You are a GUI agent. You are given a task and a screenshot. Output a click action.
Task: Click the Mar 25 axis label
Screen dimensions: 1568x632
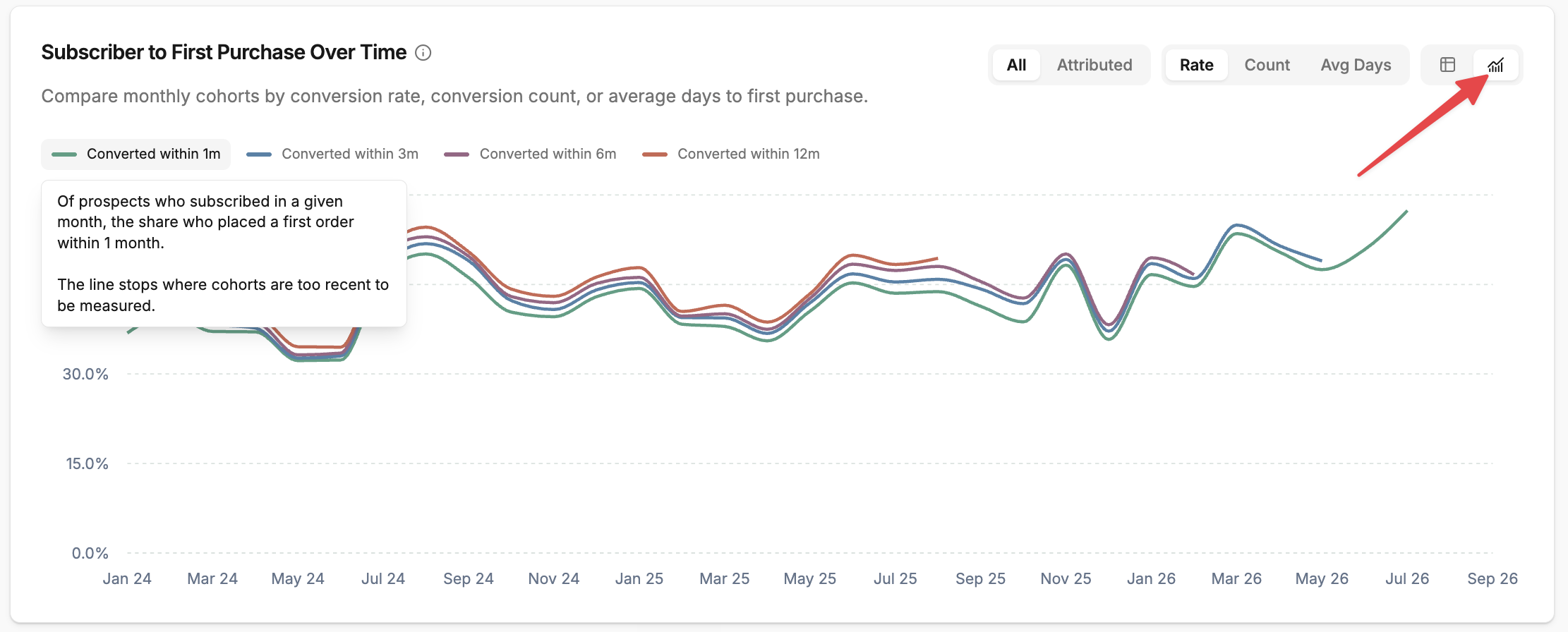click(x=724, y=578)
